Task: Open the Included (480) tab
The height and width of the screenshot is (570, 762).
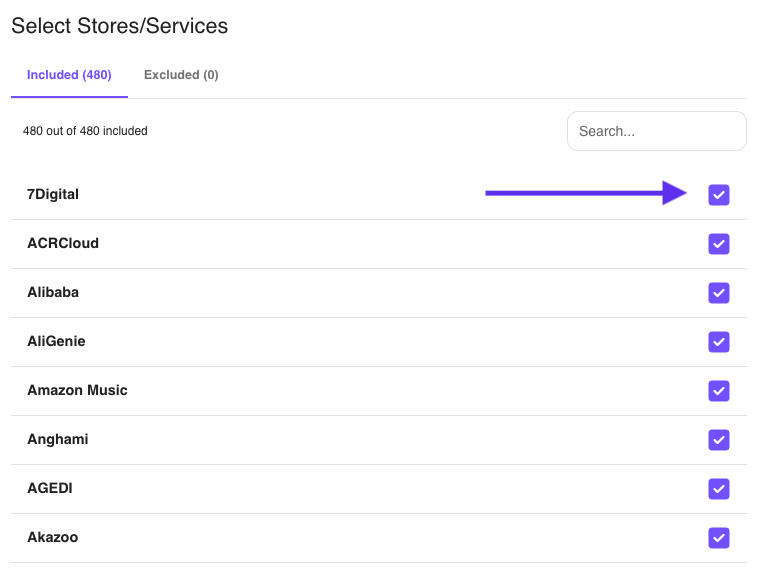Action: (69, 75)
